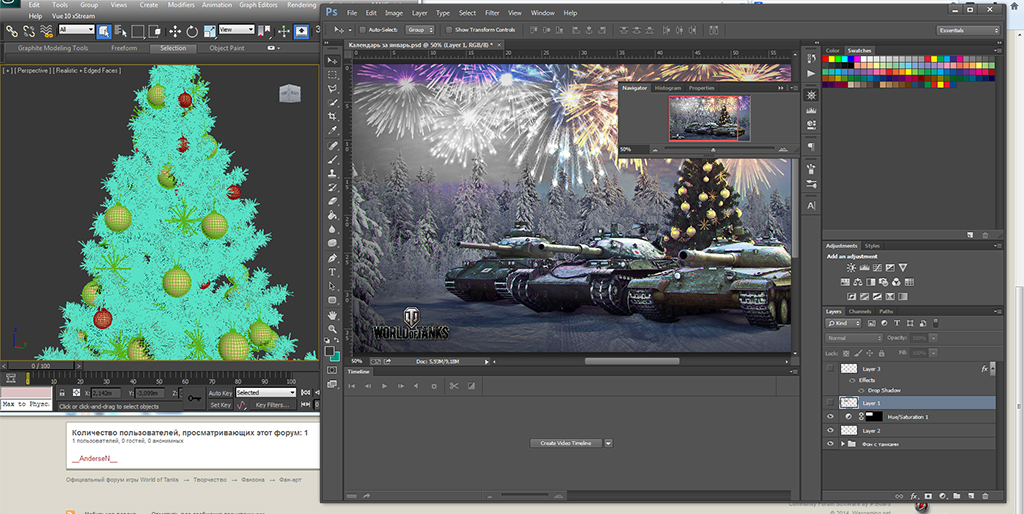Select the Hand tool

coord(332,316)
